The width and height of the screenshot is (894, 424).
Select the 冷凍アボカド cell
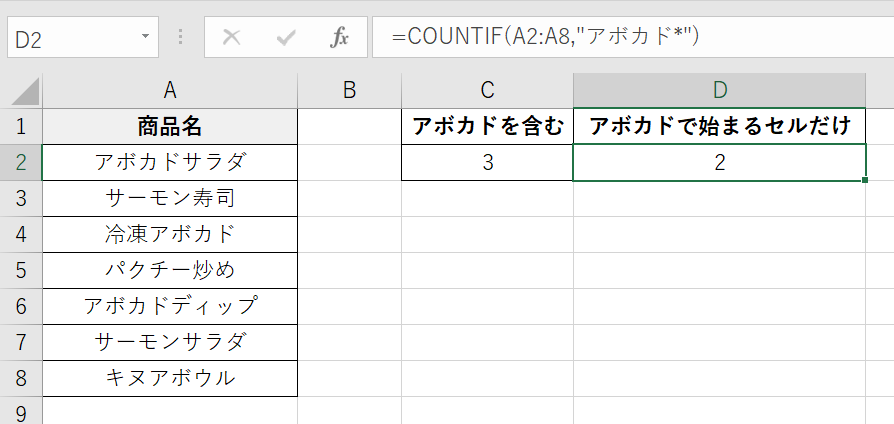(x=170, y=234)
